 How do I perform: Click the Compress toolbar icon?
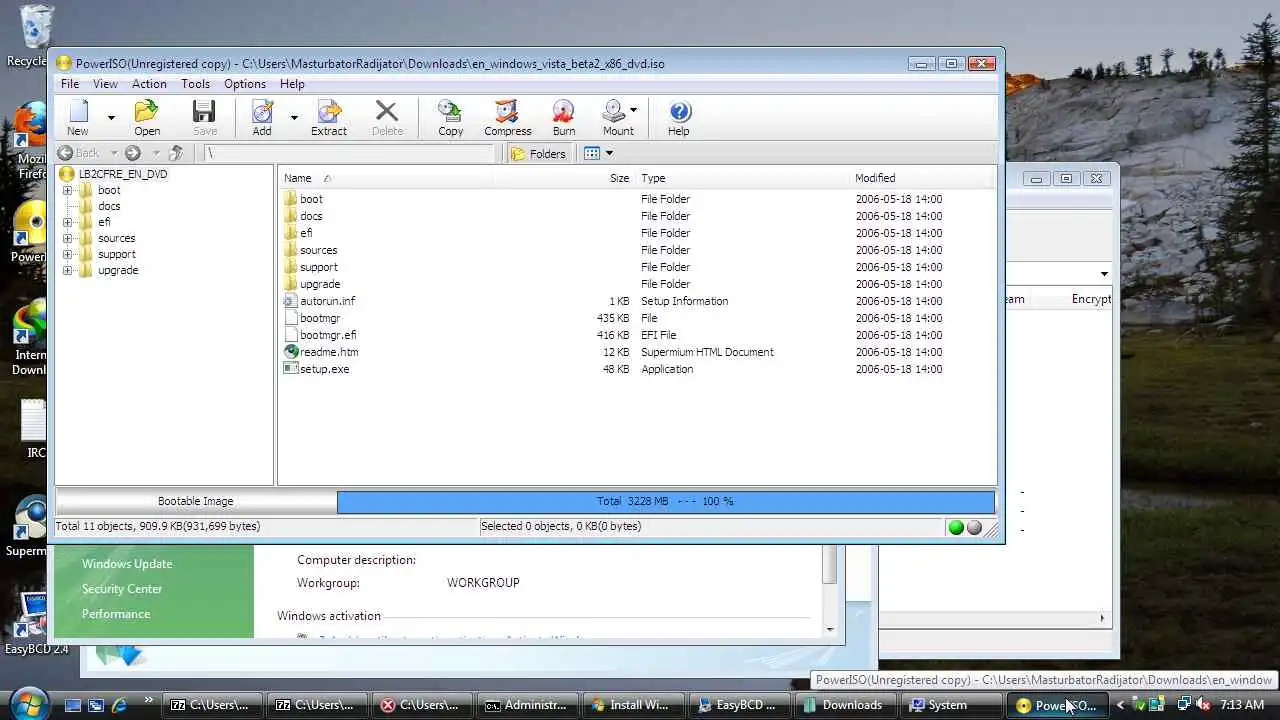tap(507, 112)
